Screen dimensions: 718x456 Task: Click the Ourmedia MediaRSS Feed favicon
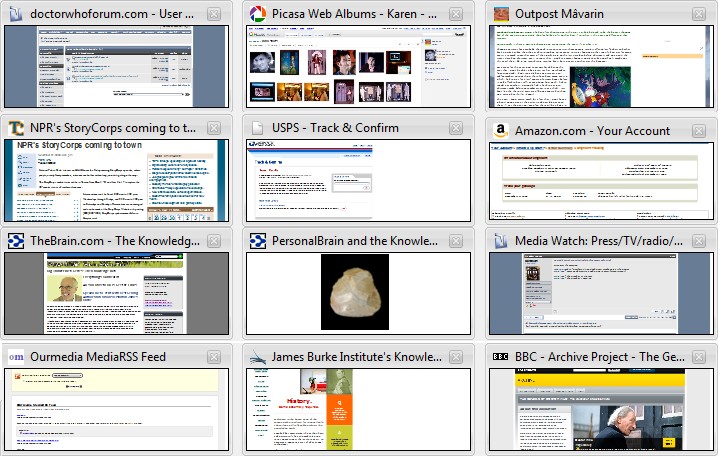[16, 357]
